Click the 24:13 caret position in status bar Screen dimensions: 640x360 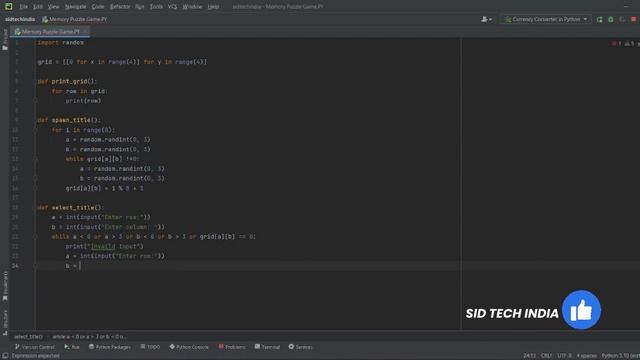(x=529, y=356)
